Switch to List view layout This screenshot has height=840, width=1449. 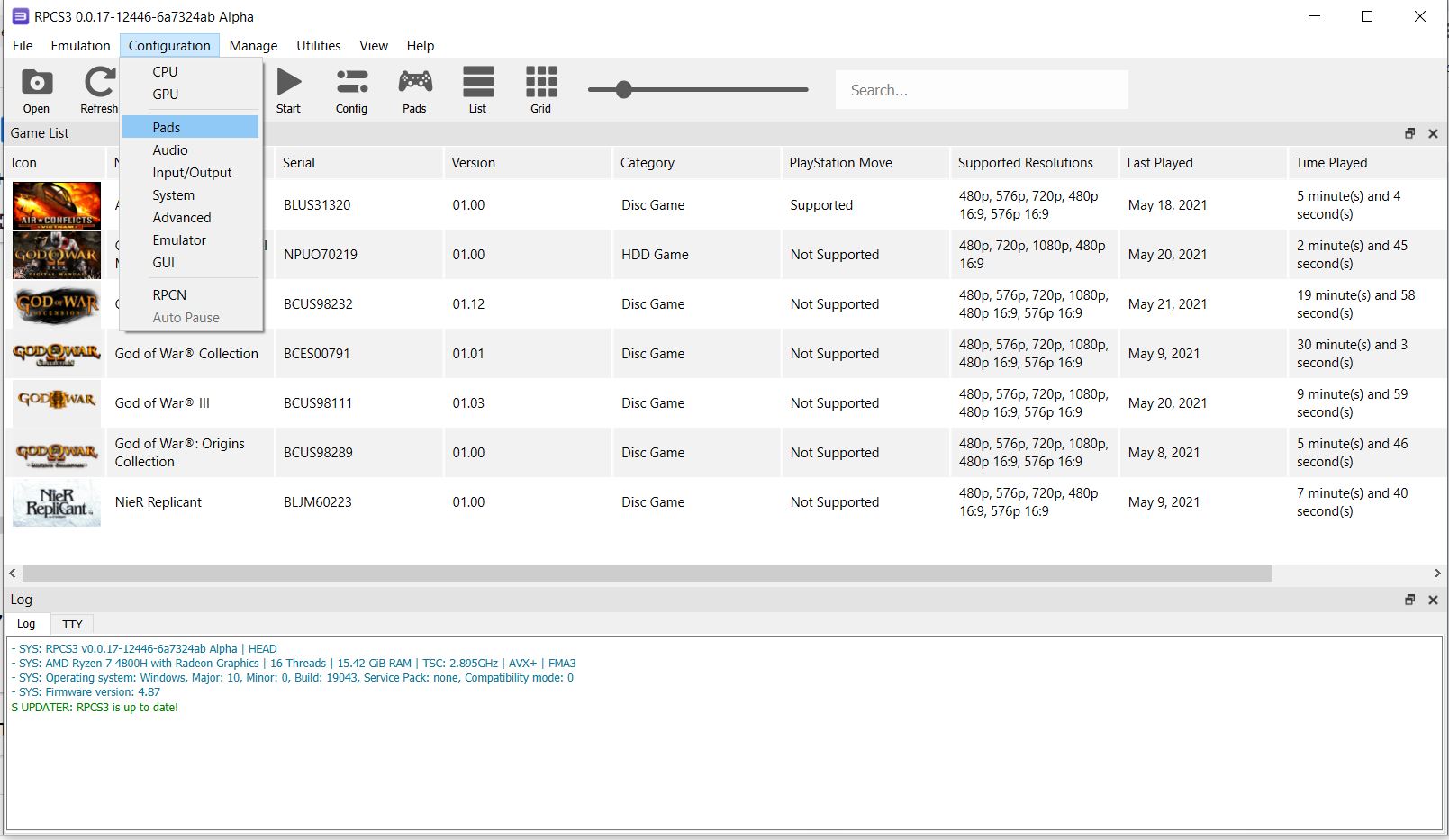[x=477, y=89]
